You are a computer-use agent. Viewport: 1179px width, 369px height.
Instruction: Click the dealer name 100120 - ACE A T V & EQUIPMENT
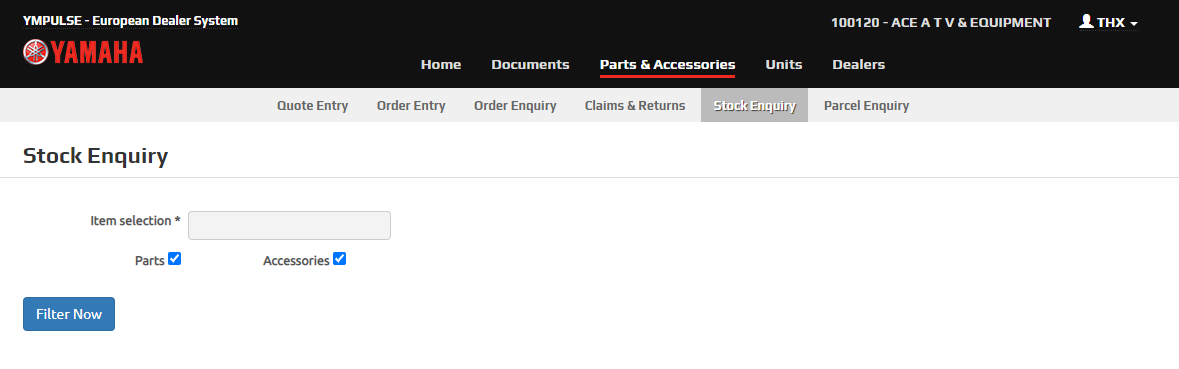tap(941, 23)
